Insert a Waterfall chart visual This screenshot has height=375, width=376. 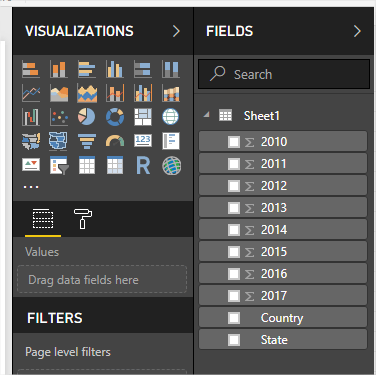click(x=31, y=117)
